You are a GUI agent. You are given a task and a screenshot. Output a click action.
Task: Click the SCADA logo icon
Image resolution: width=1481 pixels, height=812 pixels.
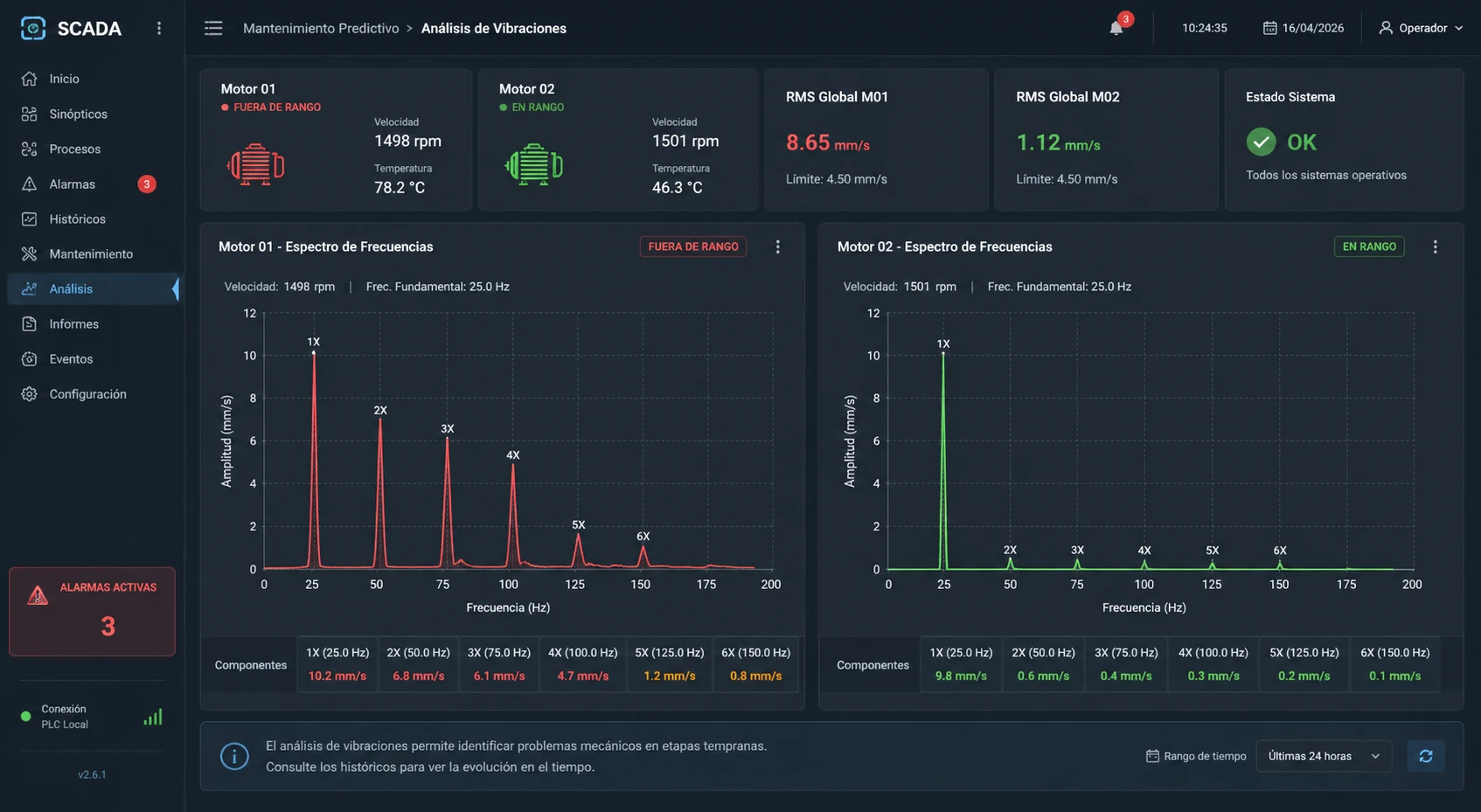pyautogui.click(x=33, y=28)
